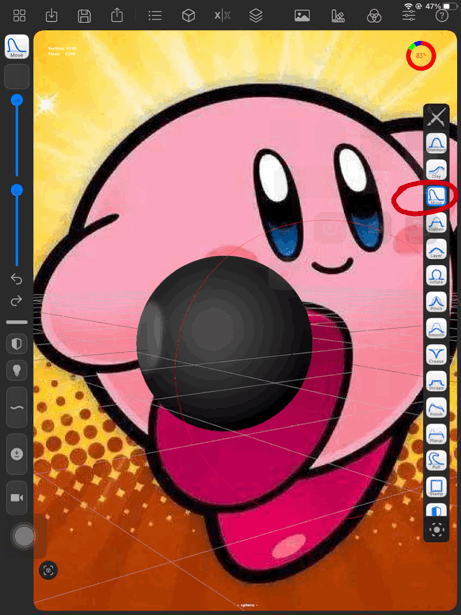Viewport: 461px width, 615px height.
Task: Toggle the stroke curve option
Action: coord(16,408)
